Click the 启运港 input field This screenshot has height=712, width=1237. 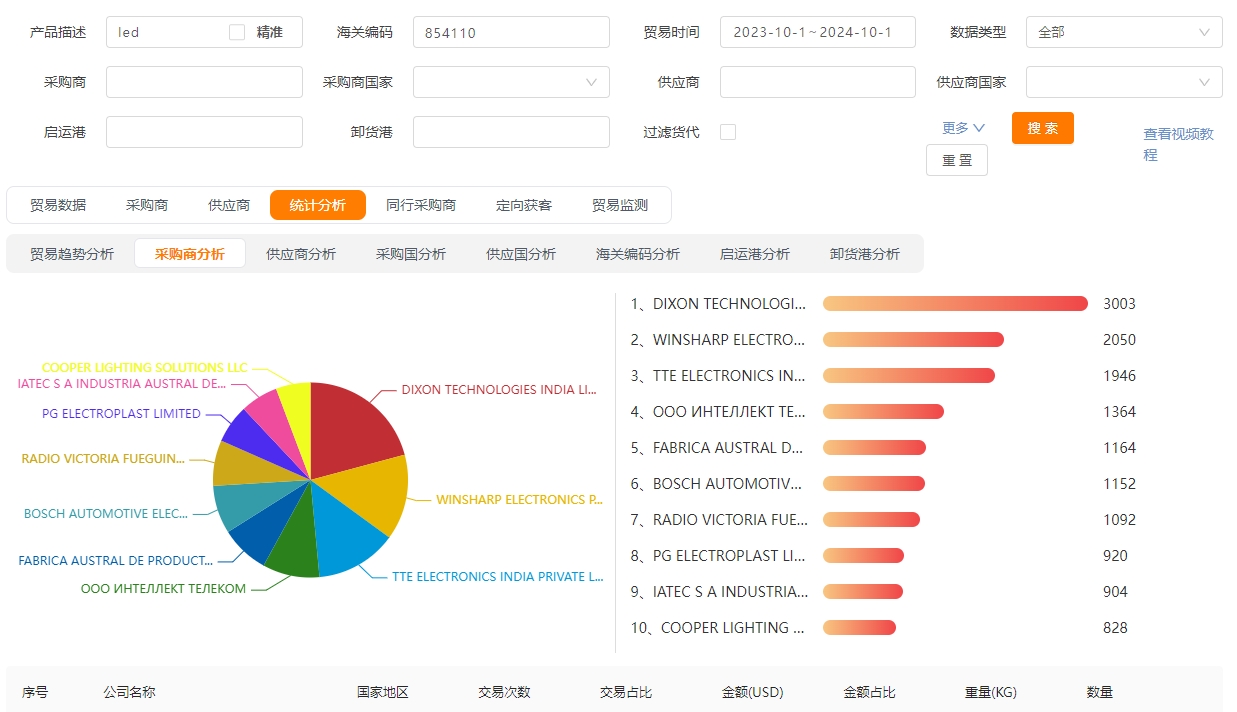[x=204, y=132]
